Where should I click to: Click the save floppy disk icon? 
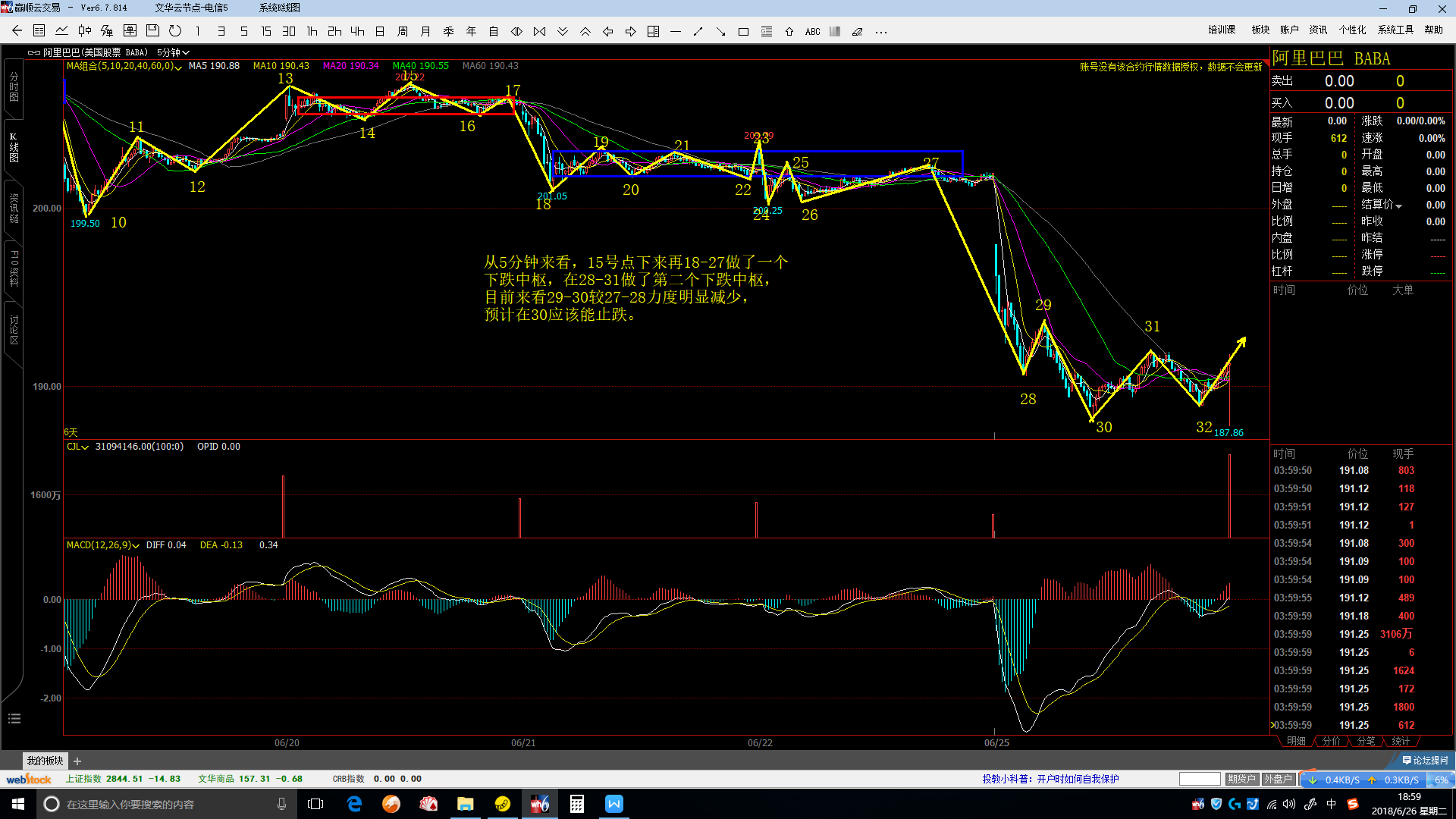(152, 31)
